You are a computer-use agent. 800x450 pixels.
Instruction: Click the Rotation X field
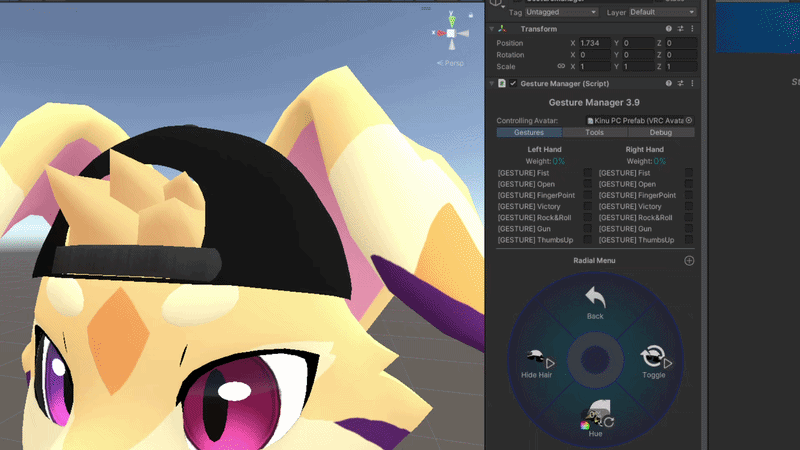click(x=594, y=55)
